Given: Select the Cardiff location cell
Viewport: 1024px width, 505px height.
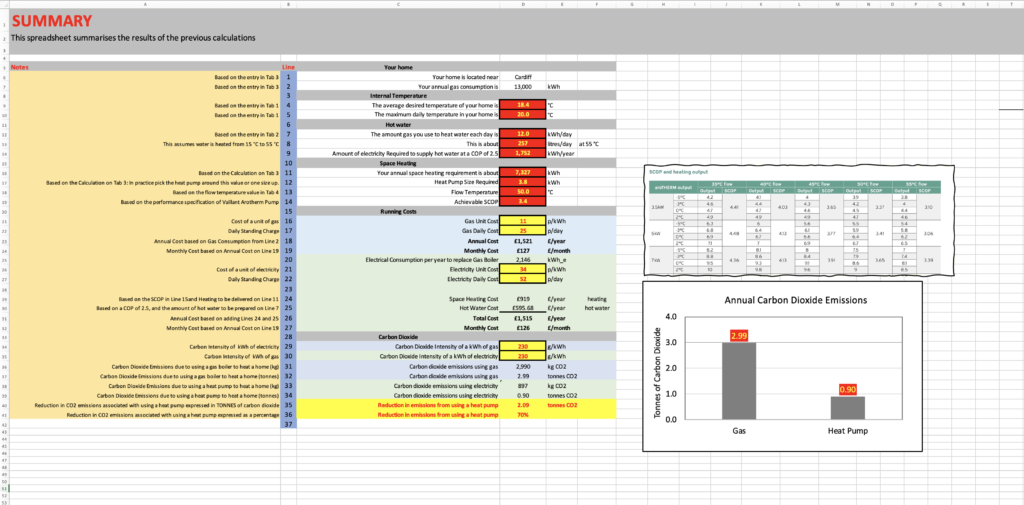Looking at the screenshot, I should 522,76.
